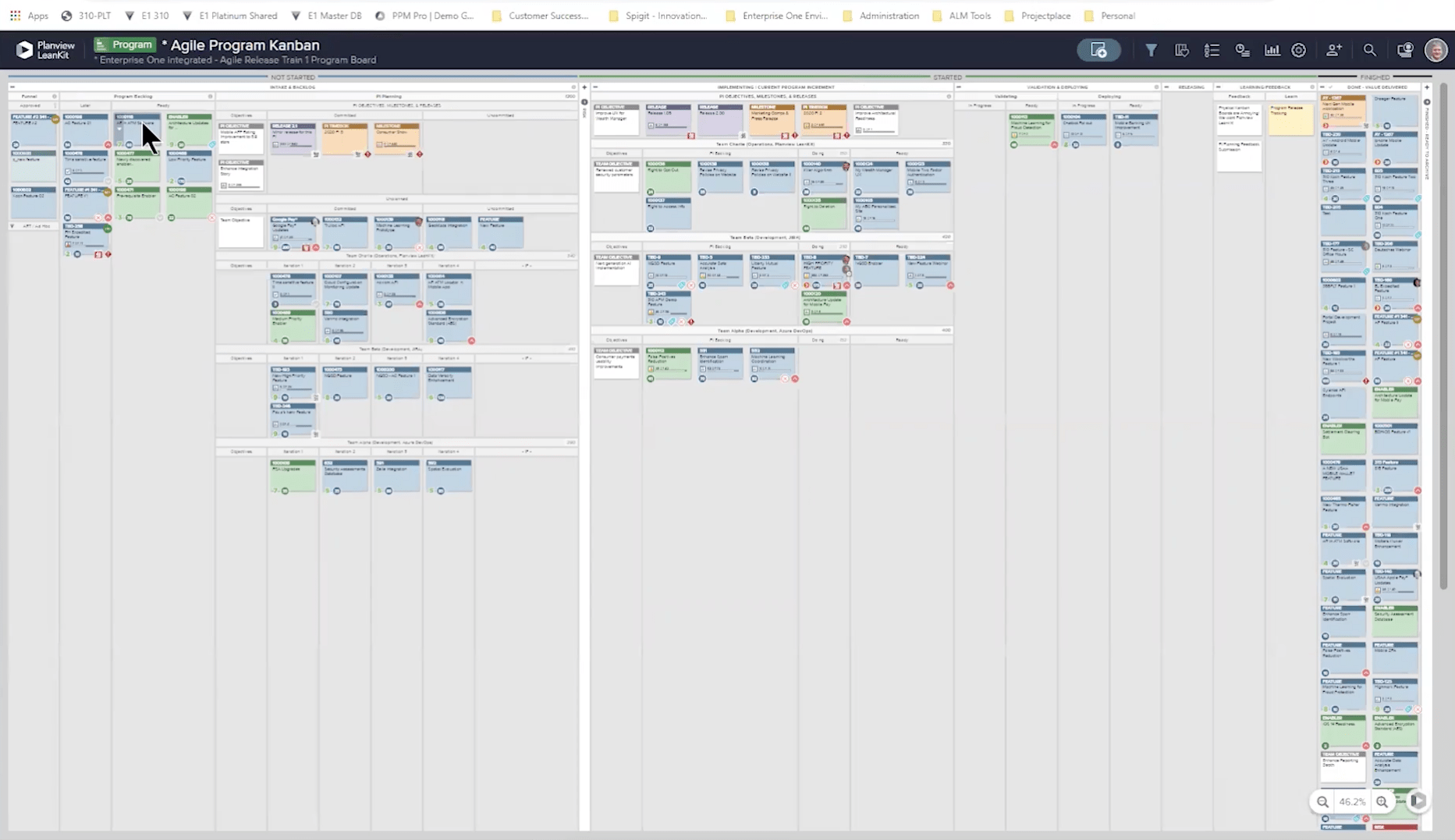The width and height of the screenshot is (1455, 840).
Task: Collapse the Validation & Deploying lane
Action: (x=959, y=87)
